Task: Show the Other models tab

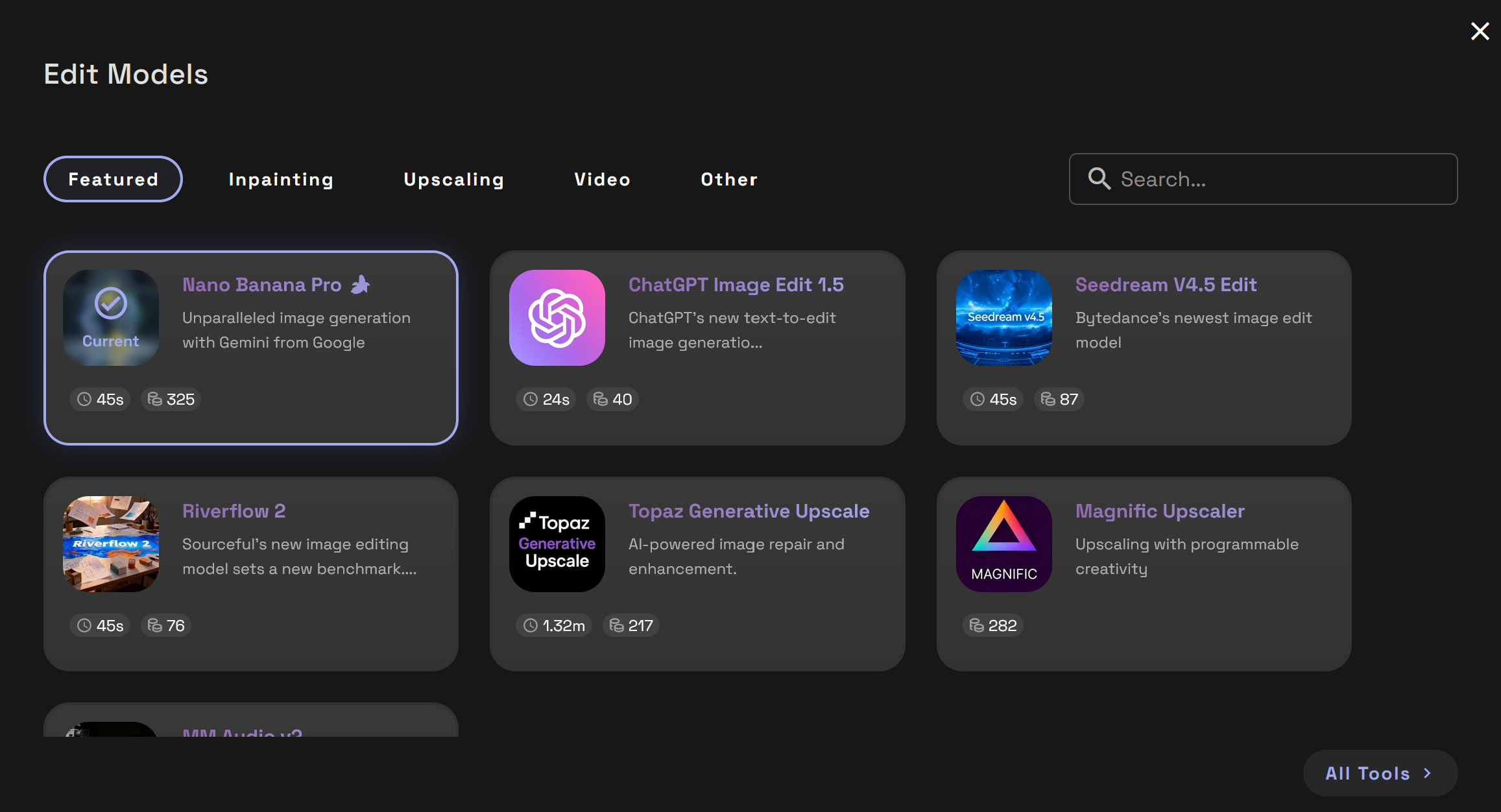Action: pos(729,180)
